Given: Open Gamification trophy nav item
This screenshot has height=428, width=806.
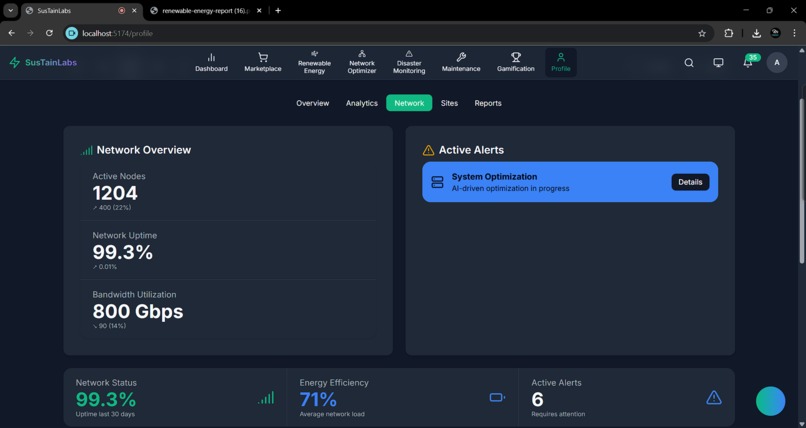Looking at the screenshot, I should (516, 62).
